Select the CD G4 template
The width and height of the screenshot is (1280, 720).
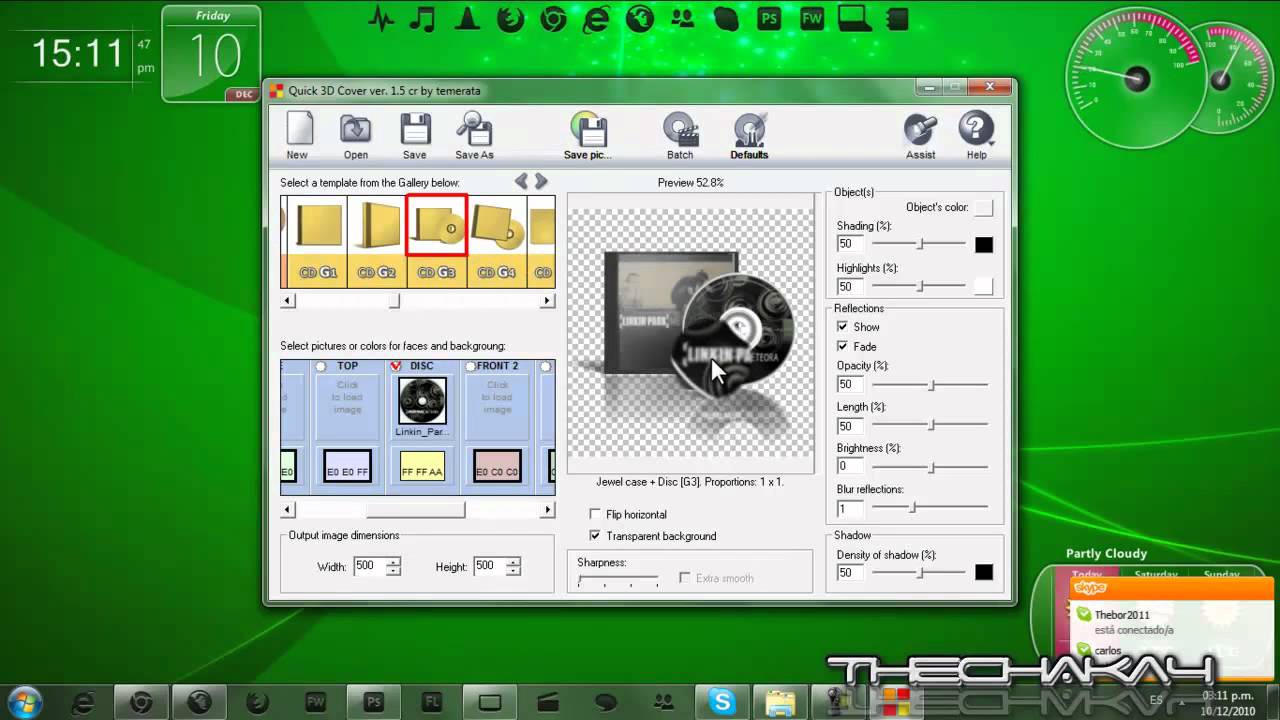(x=496, y=241)
